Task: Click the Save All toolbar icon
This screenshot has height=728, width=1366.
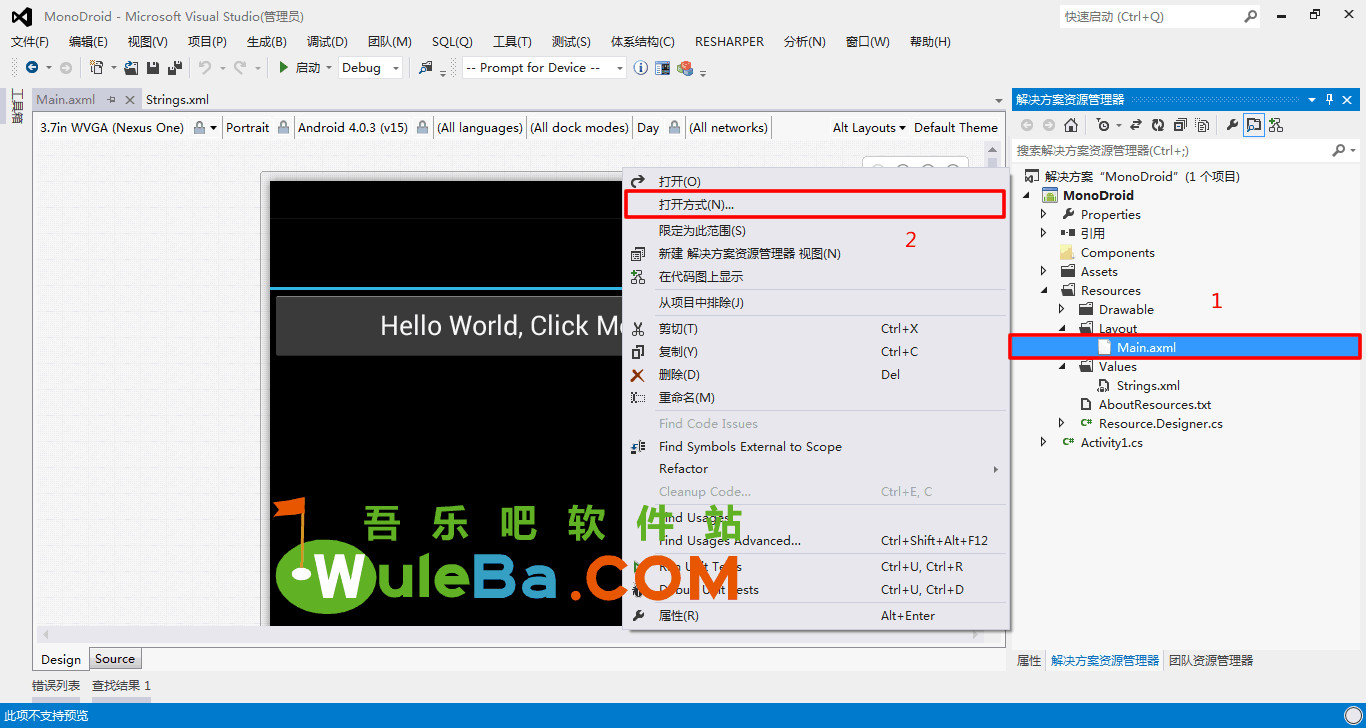Action: 175,68
